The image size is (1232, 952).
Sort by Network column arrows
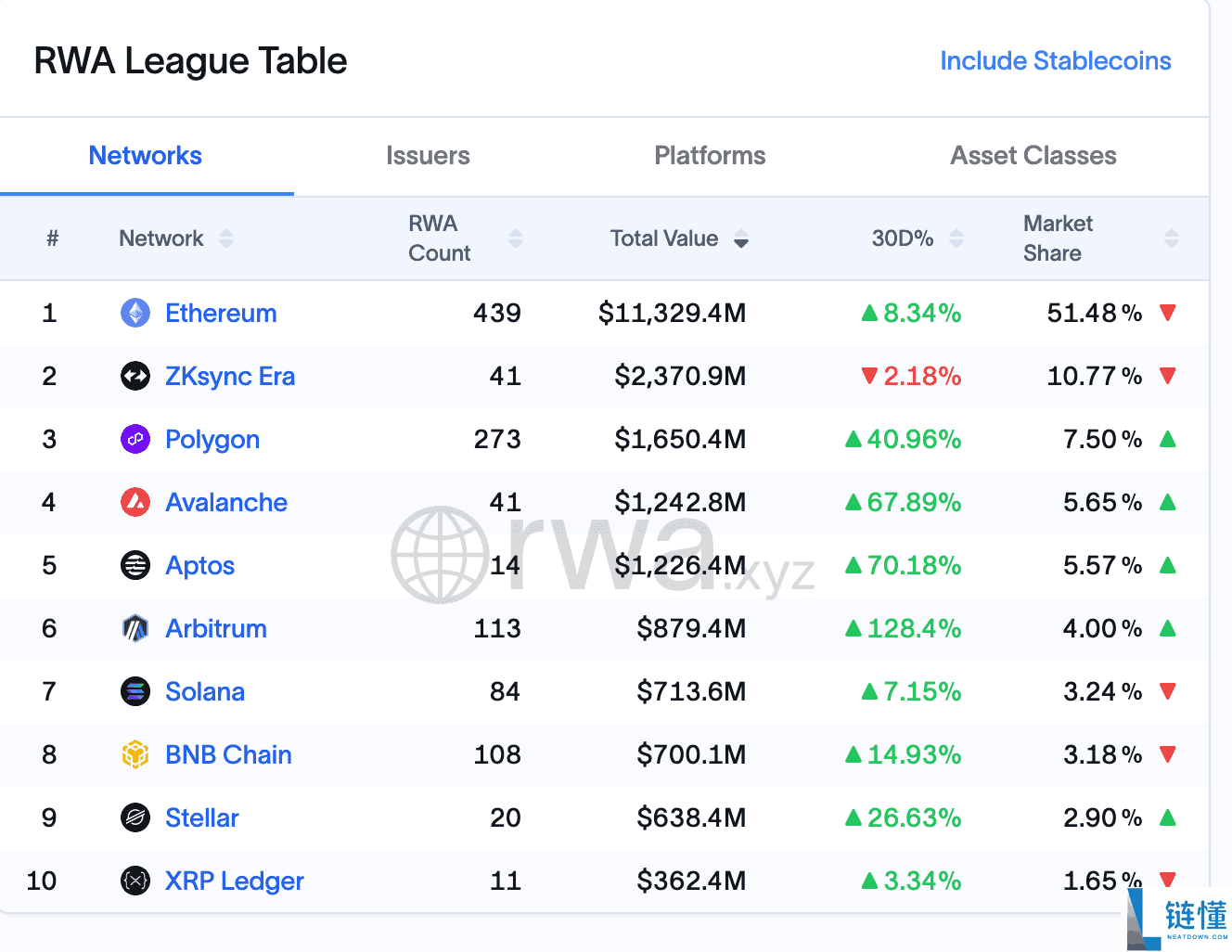[x=226, y=238]
